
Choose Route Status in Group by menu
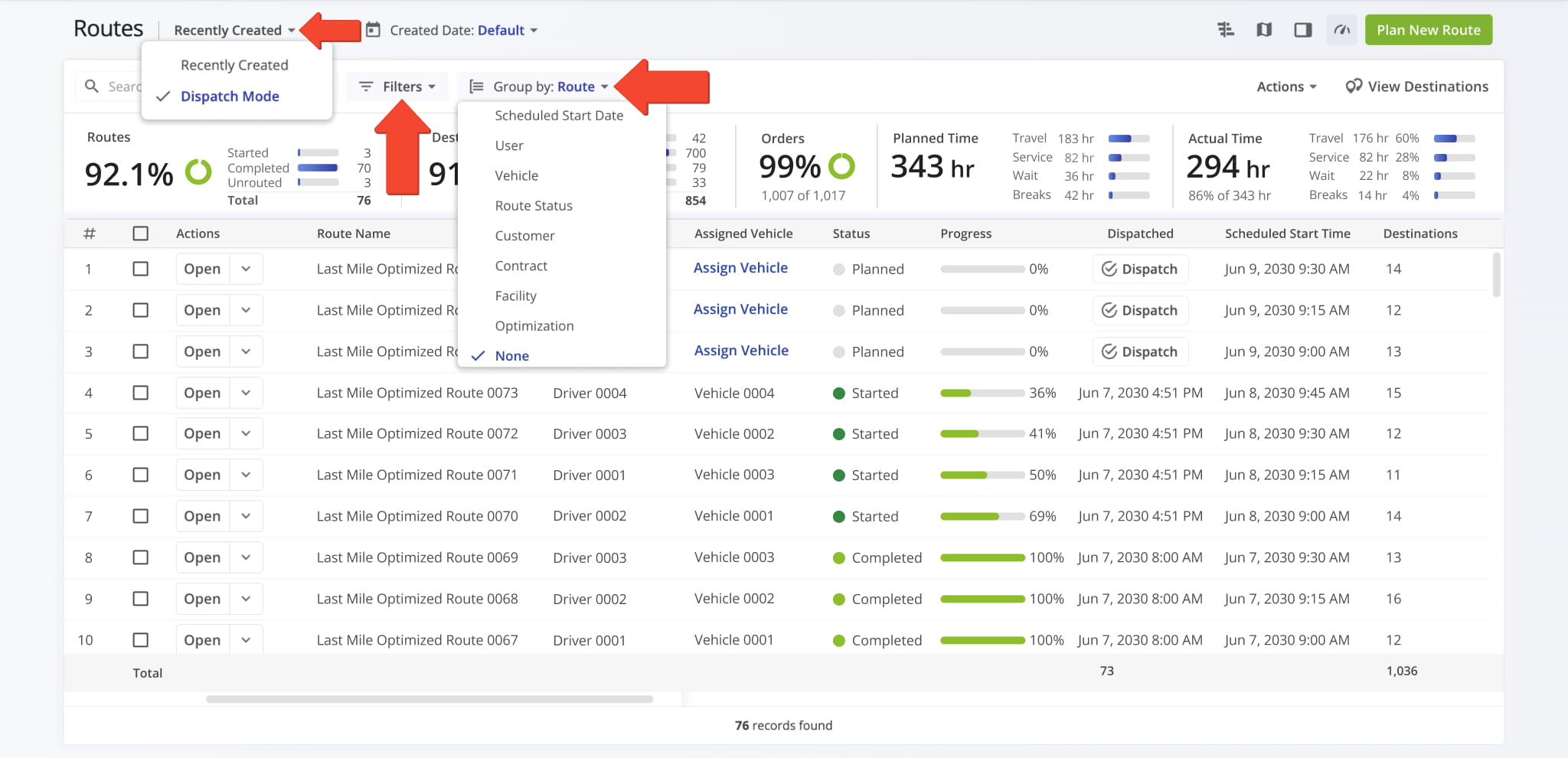point(534,206)
